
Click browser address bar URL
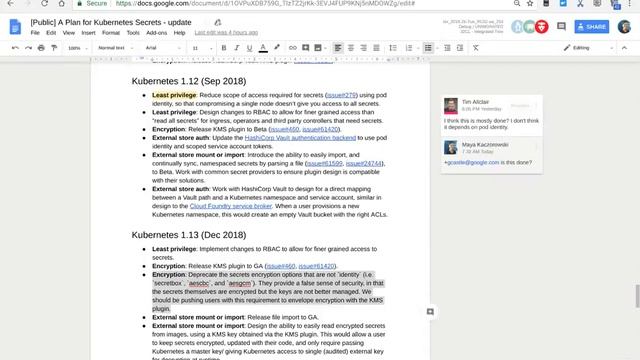265,4
